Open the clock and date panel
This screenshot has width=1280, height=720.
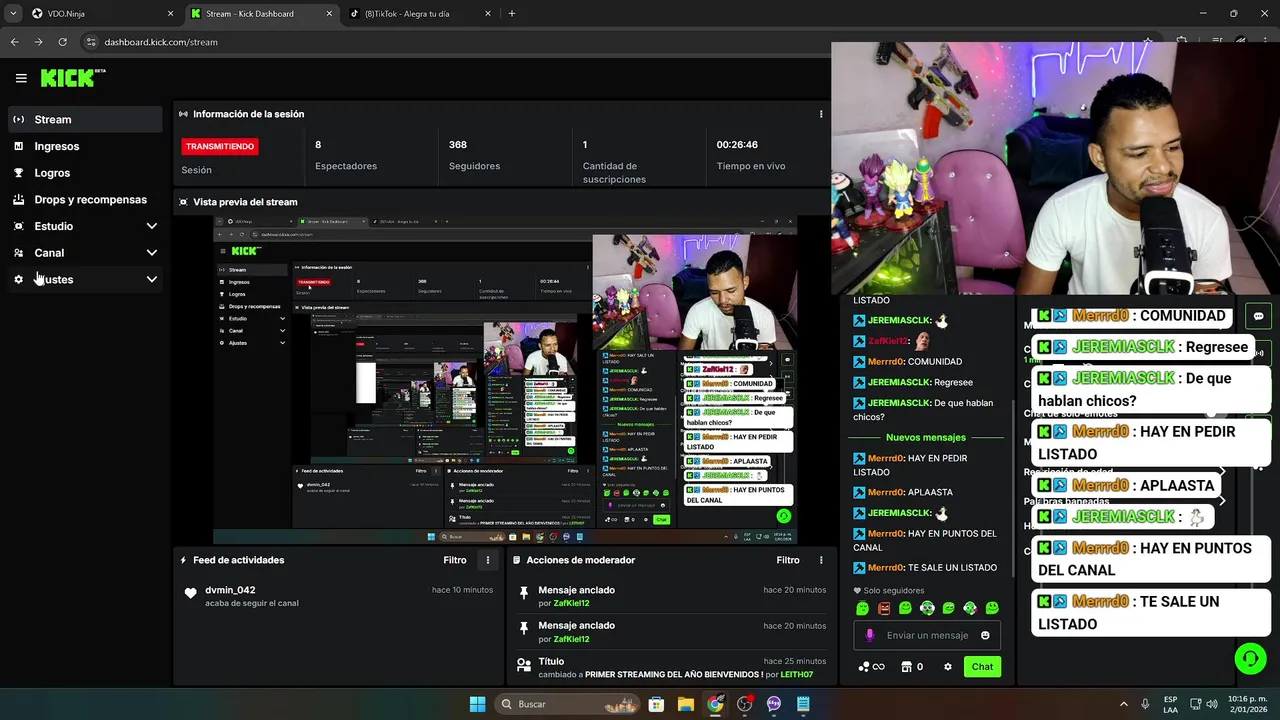[x=1247, y=704]
